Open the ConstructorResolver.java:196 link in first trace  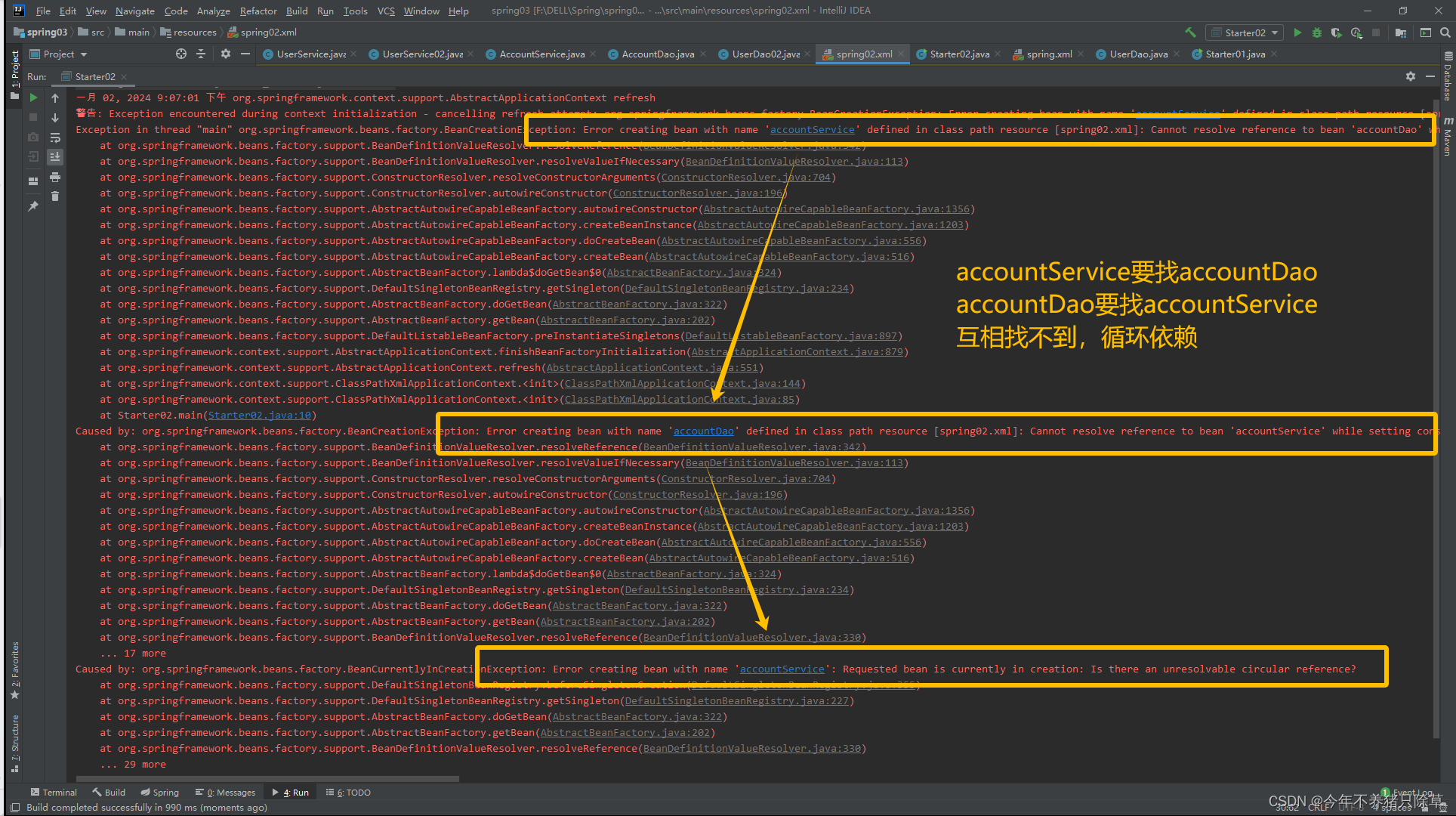point(698,193)
